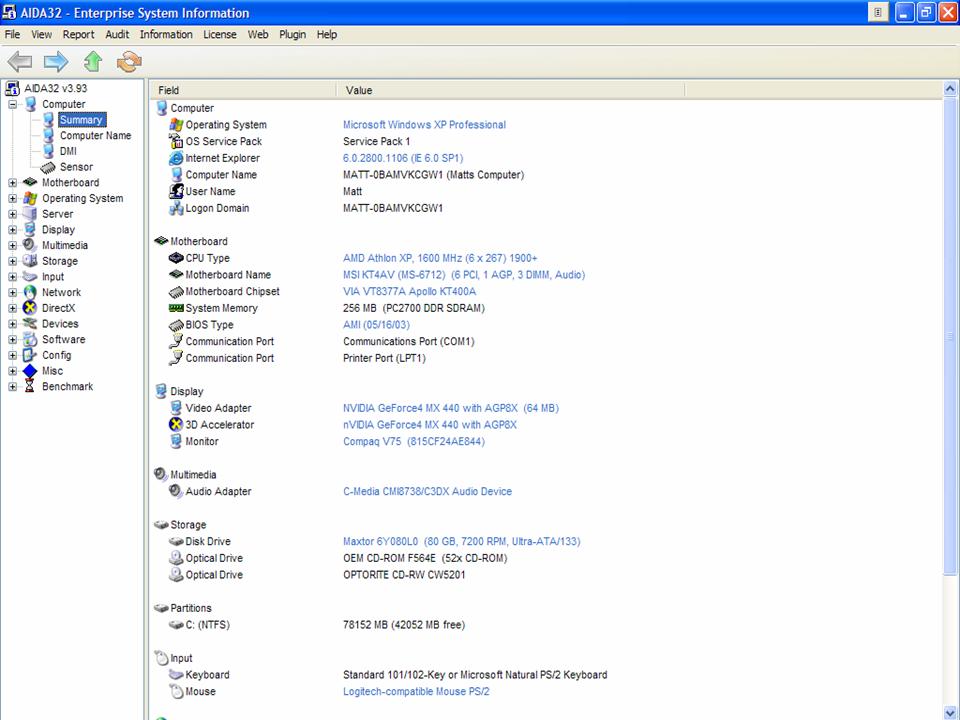The height and width of the screenshot is (720, 960).
Task: Select the Summary tree item
Action: coord(81,120)
